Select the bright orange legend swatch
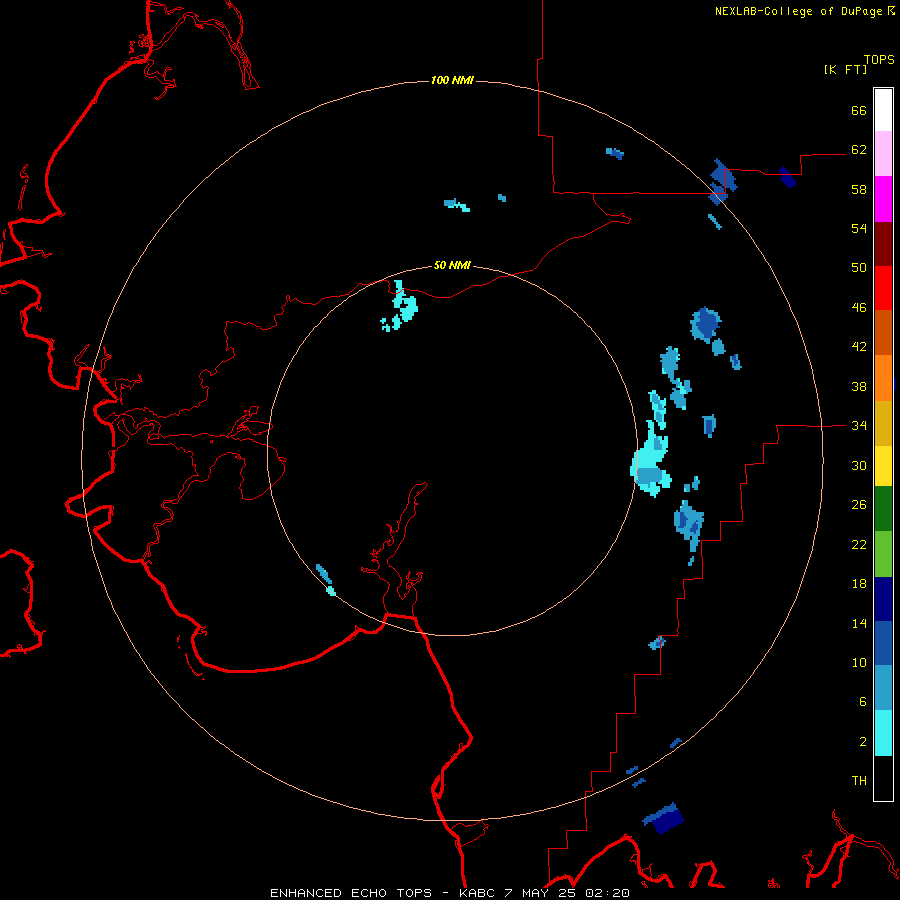This screenshot has height=900, width=900. 883,378
